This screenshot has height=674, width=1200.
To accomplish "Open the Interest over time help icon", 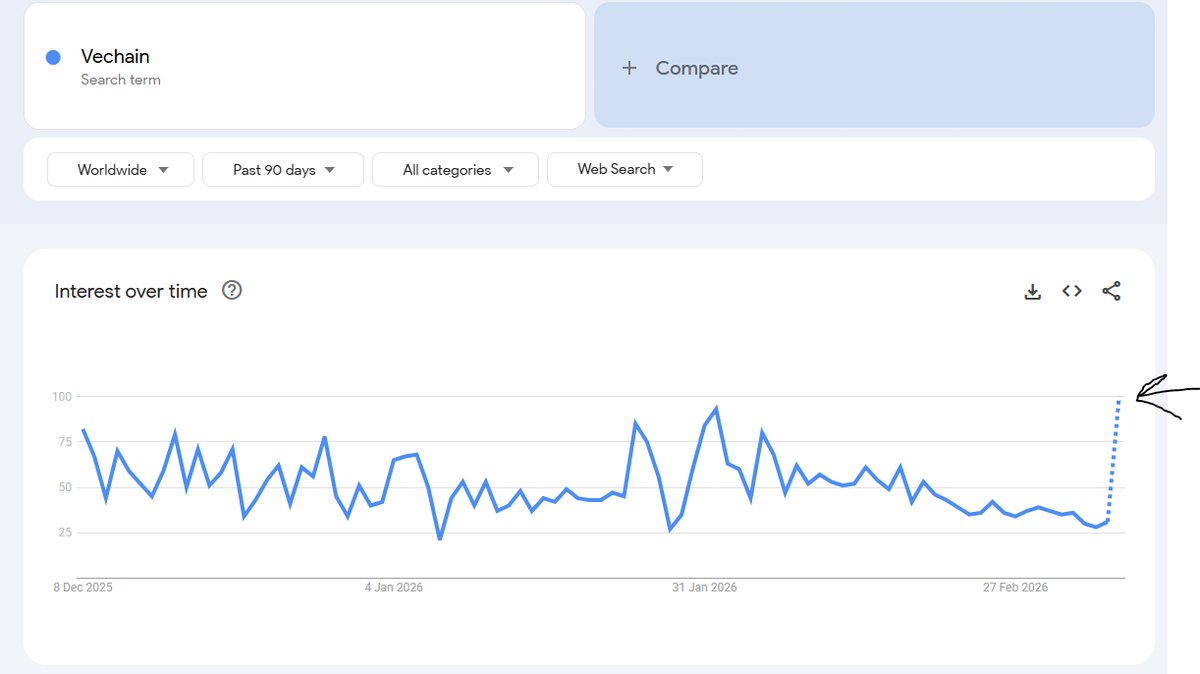I will pyautogui.click(x=232, y=291).
